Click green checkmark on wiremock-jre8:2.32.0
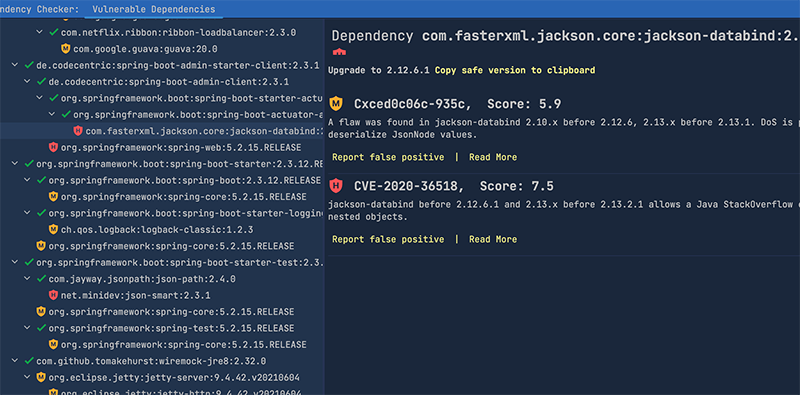The image size is (800, 395). tap(29, 361)
